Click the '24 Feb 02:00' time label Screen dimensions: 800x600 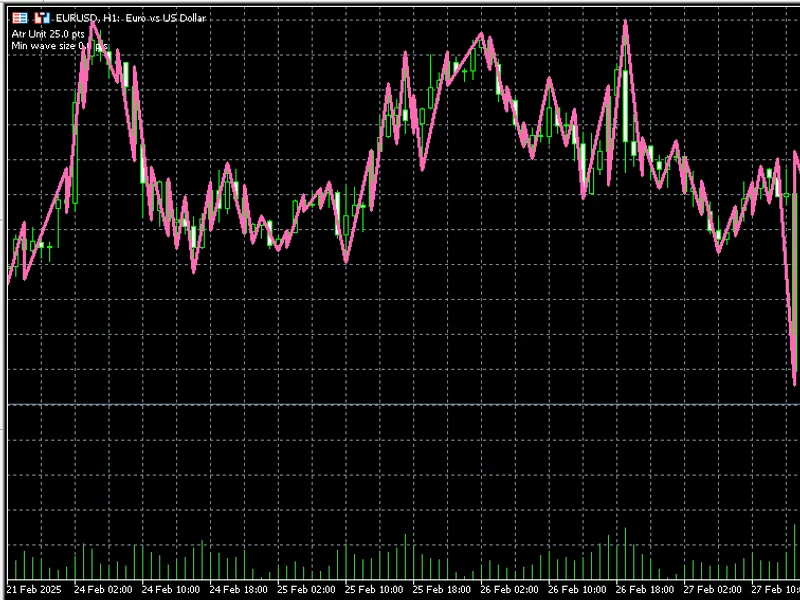[x=103, y=589]
